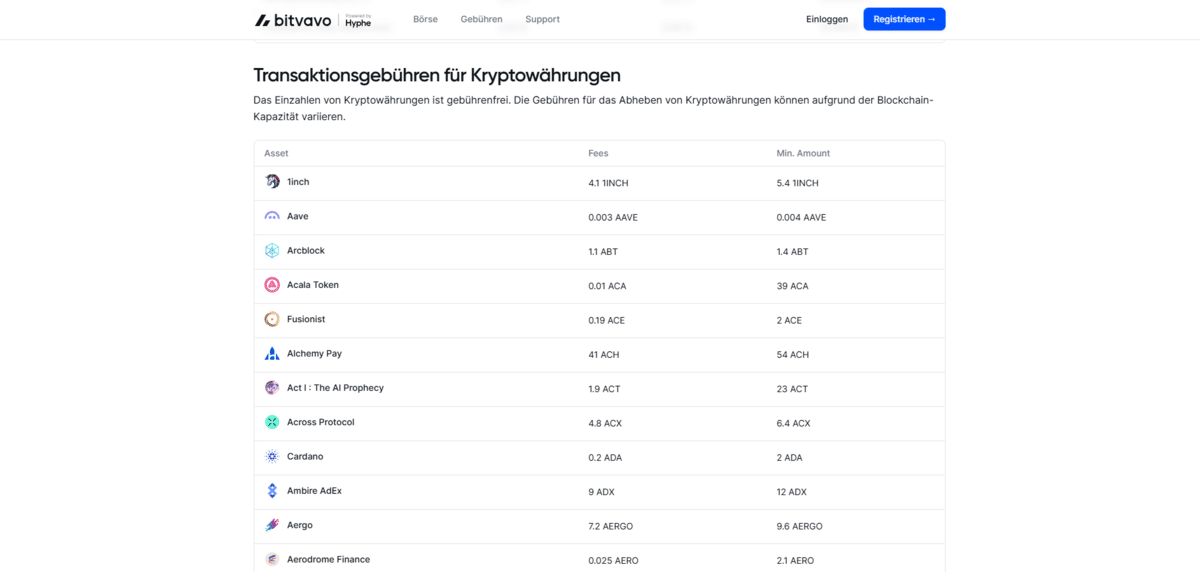Click the Across Protocol coin icon
1200x572 pixels.
pos(272,422)
